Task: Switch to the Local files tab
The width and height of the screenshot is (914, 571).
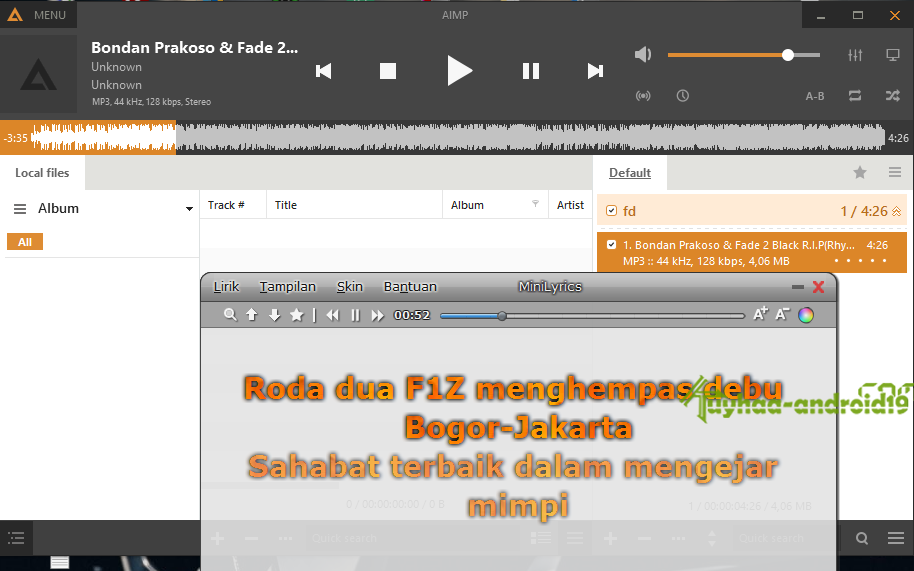Action: [42, 172]
